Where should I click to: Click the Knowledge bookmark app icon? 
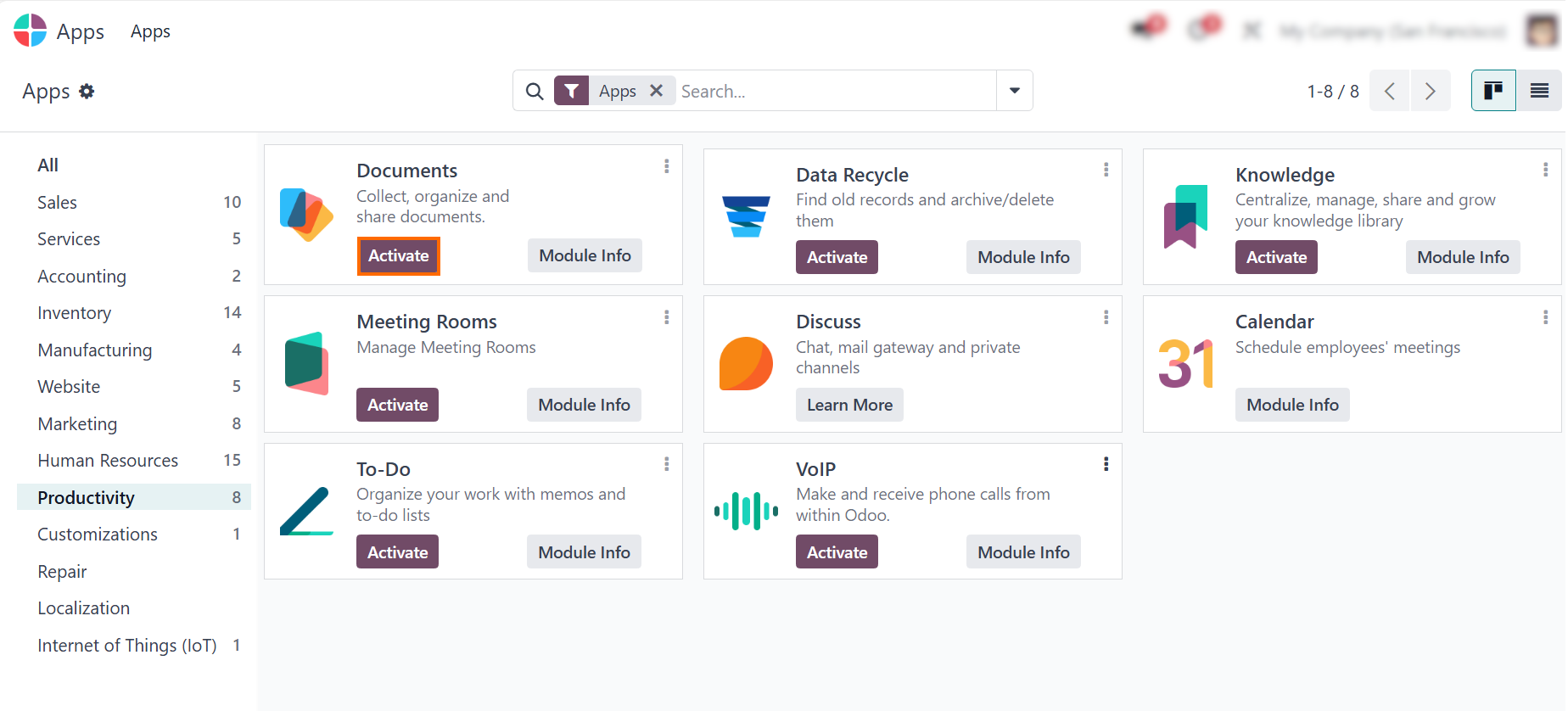click(1185, 216)
